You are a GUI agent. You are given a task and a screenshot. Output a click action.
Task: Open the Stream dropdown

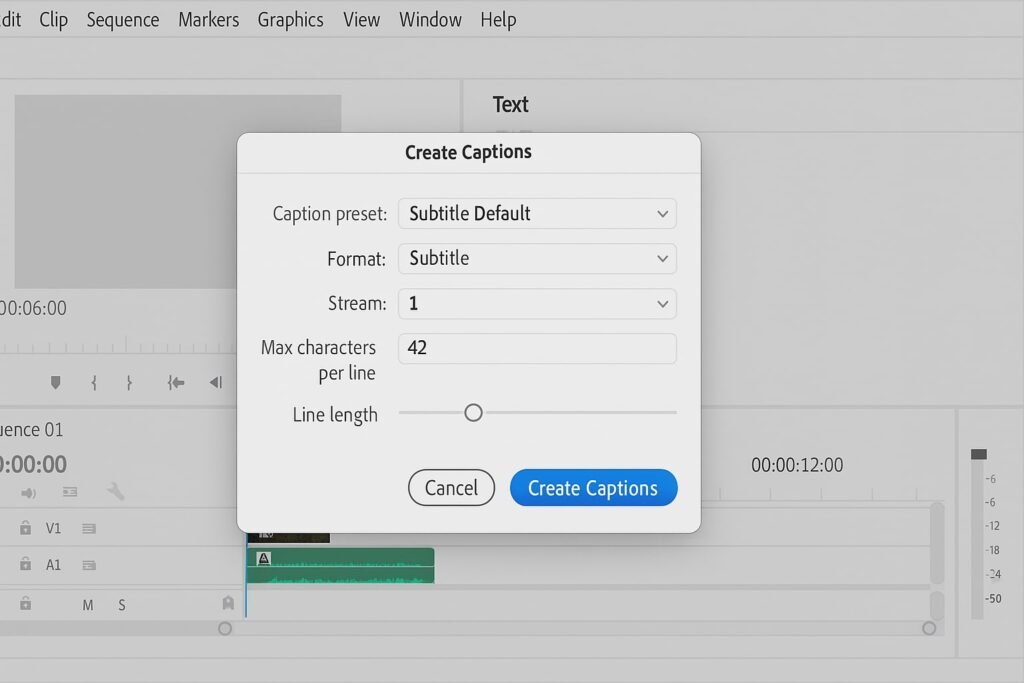click(537, 303)
